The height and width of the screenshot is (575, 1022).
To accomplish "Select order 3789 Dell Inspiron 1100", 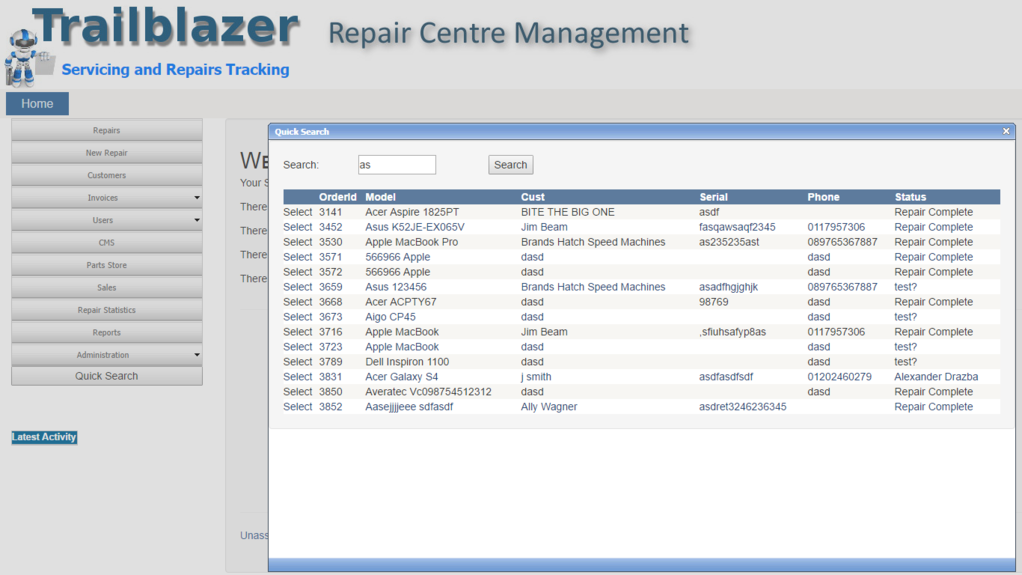I will [298, 362].
